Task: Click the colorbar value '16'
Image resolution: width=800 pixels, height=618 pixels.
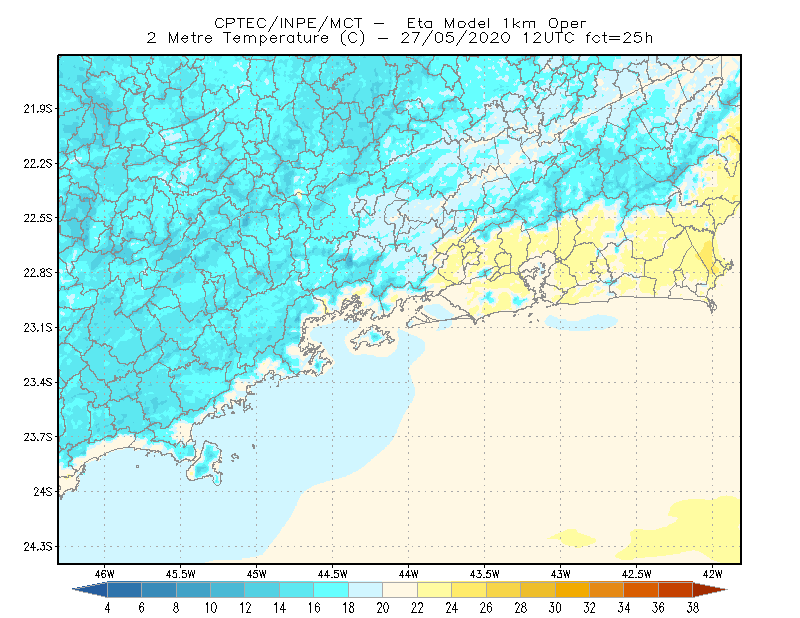Action: pyautogui.click(x=314, y=608)
